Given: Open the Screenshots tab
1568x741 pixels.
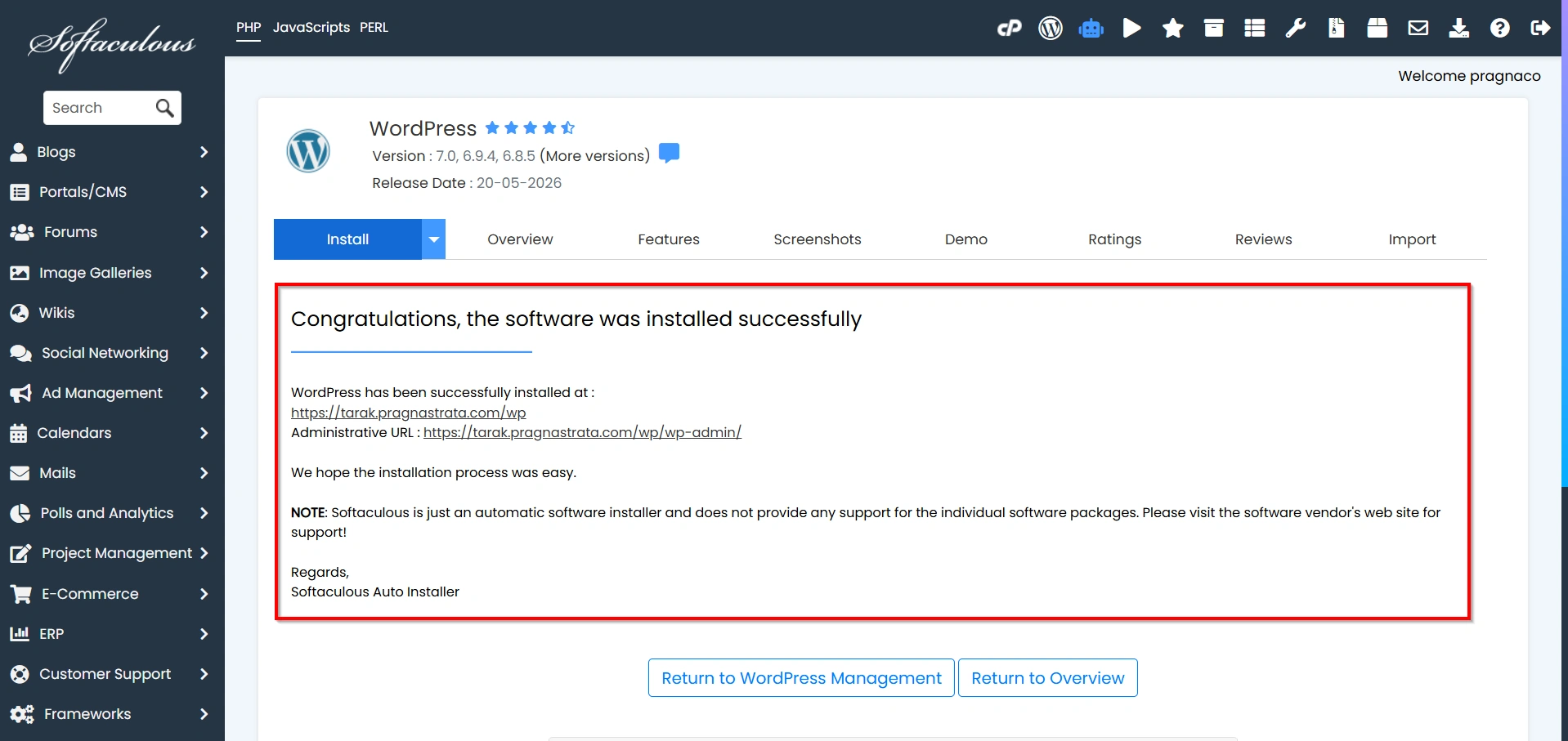Looking at the screenshot, I should pyautogui.click(x=818, y=239).
